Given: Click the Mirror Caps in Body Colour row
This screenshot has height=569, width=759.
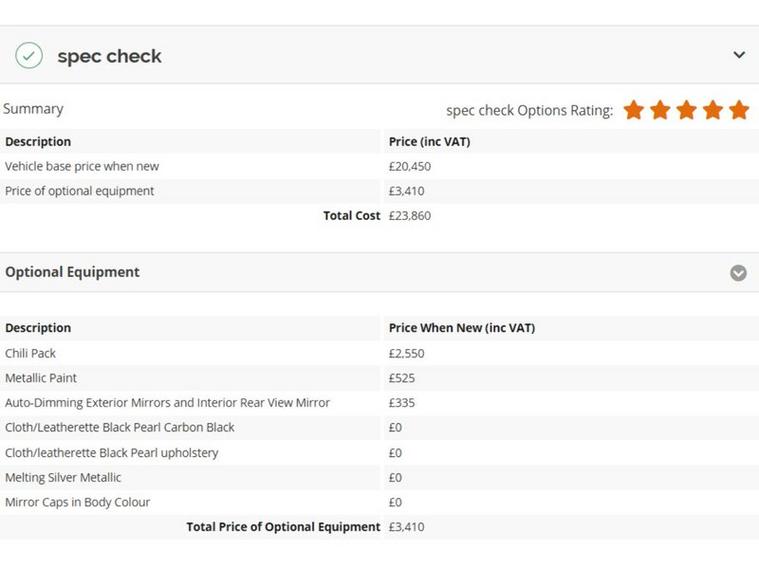Looking at the screenshot, I should (x=380, y=502).
